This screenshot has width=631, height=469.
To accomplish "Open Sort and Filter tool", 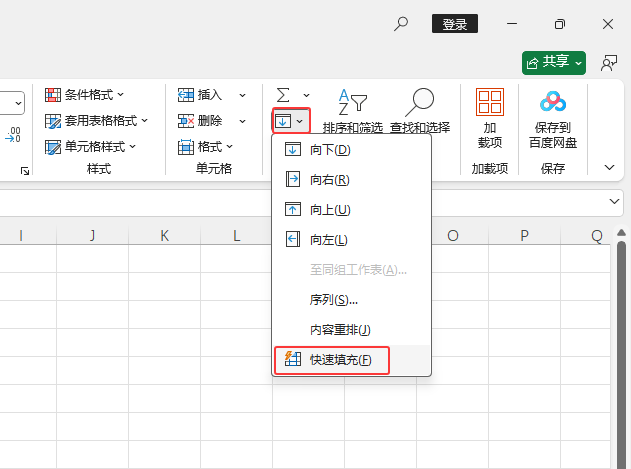I will tap(352, 110).
